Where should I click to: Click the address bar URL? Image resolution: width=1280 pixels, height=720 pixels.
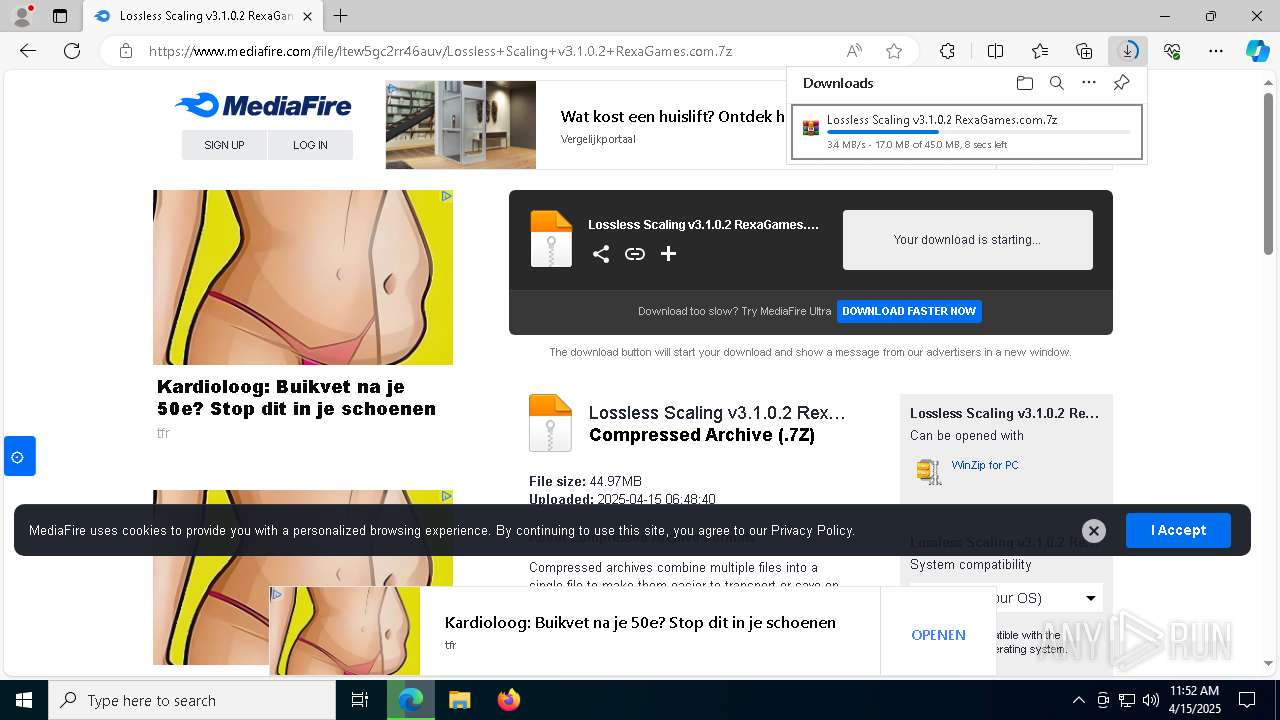coord(440,51)
